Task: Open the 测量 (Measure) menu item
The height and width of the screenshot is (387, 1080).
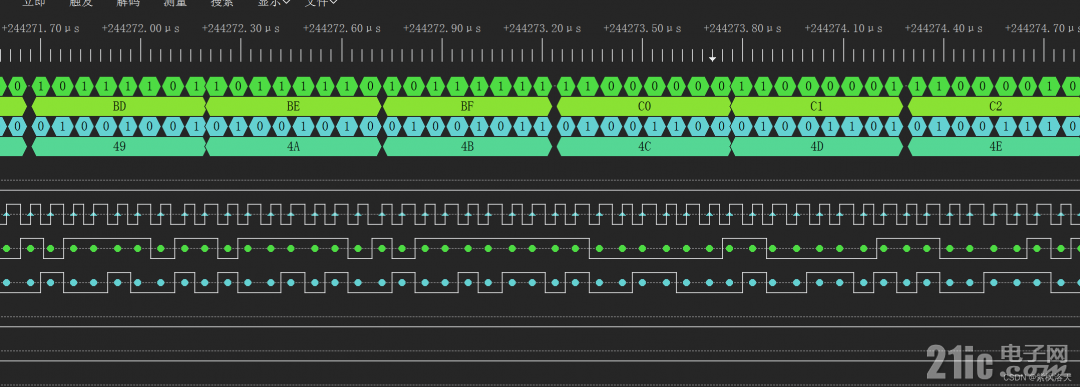Action: click(175, 3)
